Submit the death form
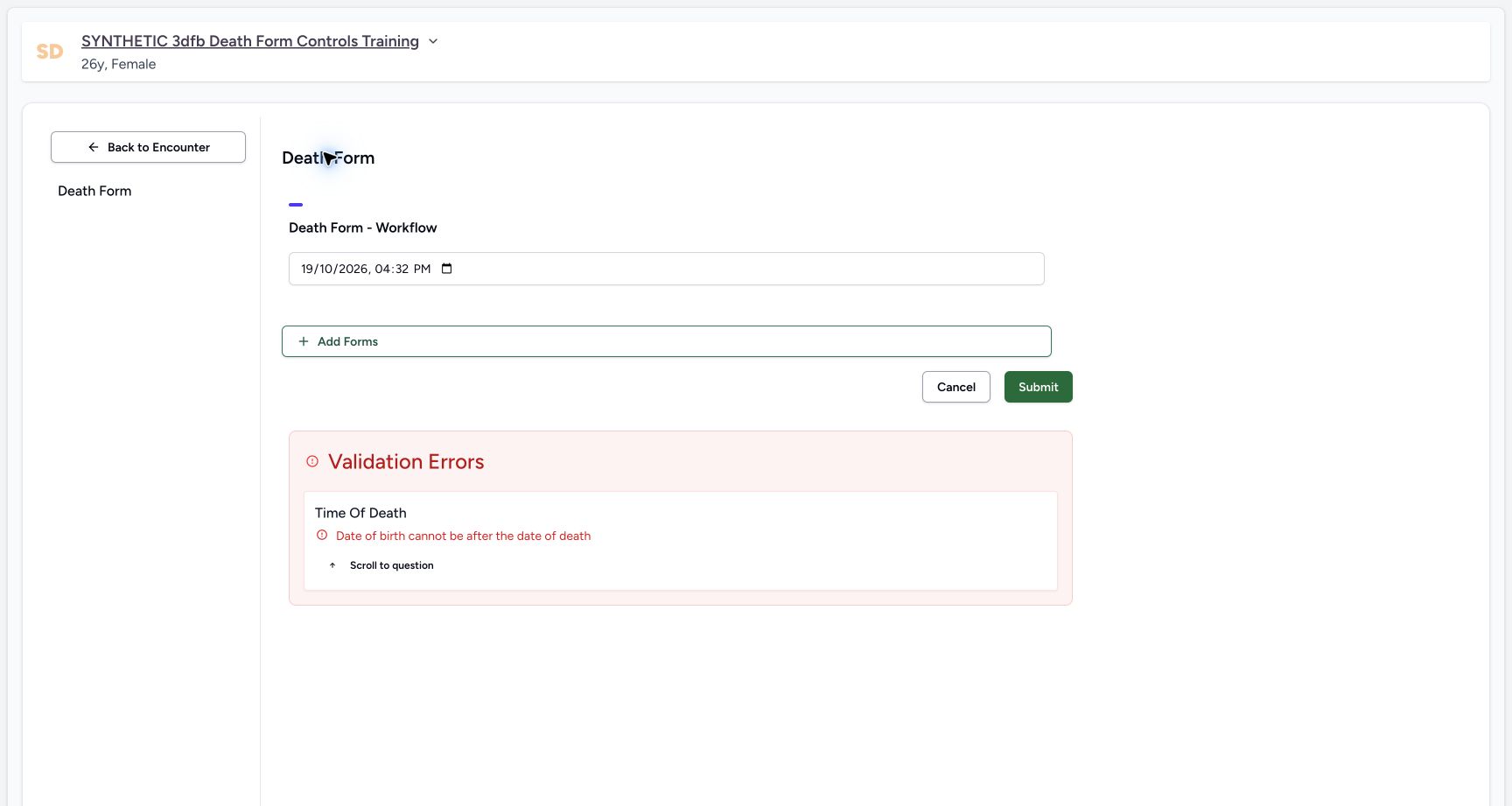1512x806 pixels. point(1038,387)
